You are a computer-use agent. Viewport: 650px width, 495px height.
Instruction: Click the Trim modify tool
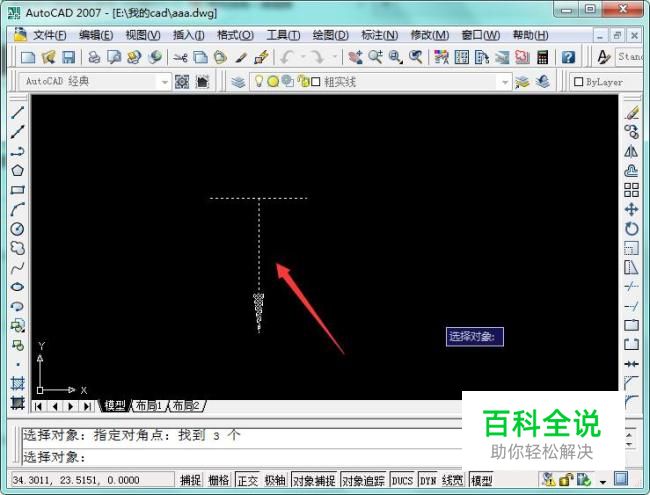[631, 287]
